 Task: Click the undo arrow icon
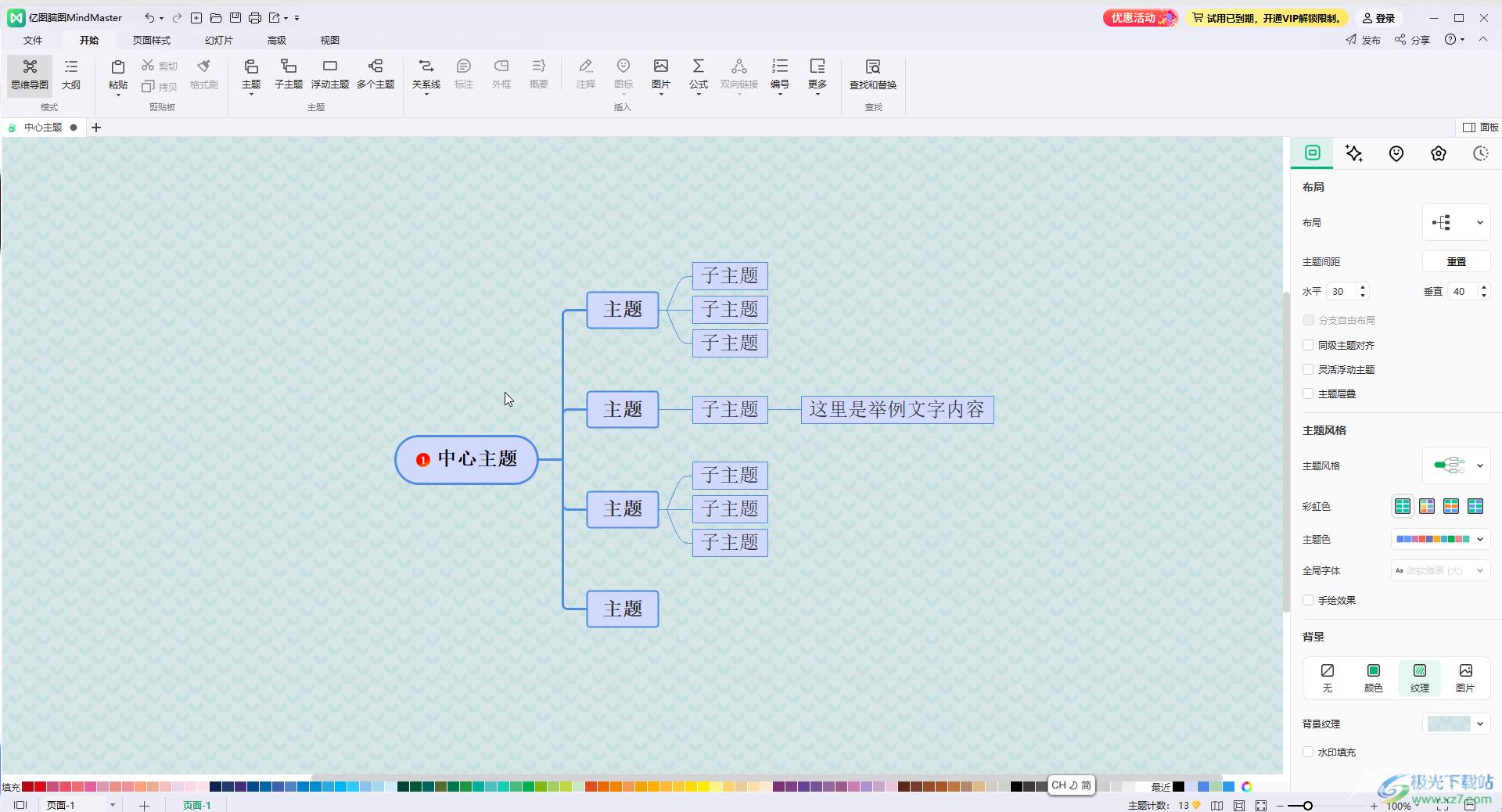click(x=149, y=17)
